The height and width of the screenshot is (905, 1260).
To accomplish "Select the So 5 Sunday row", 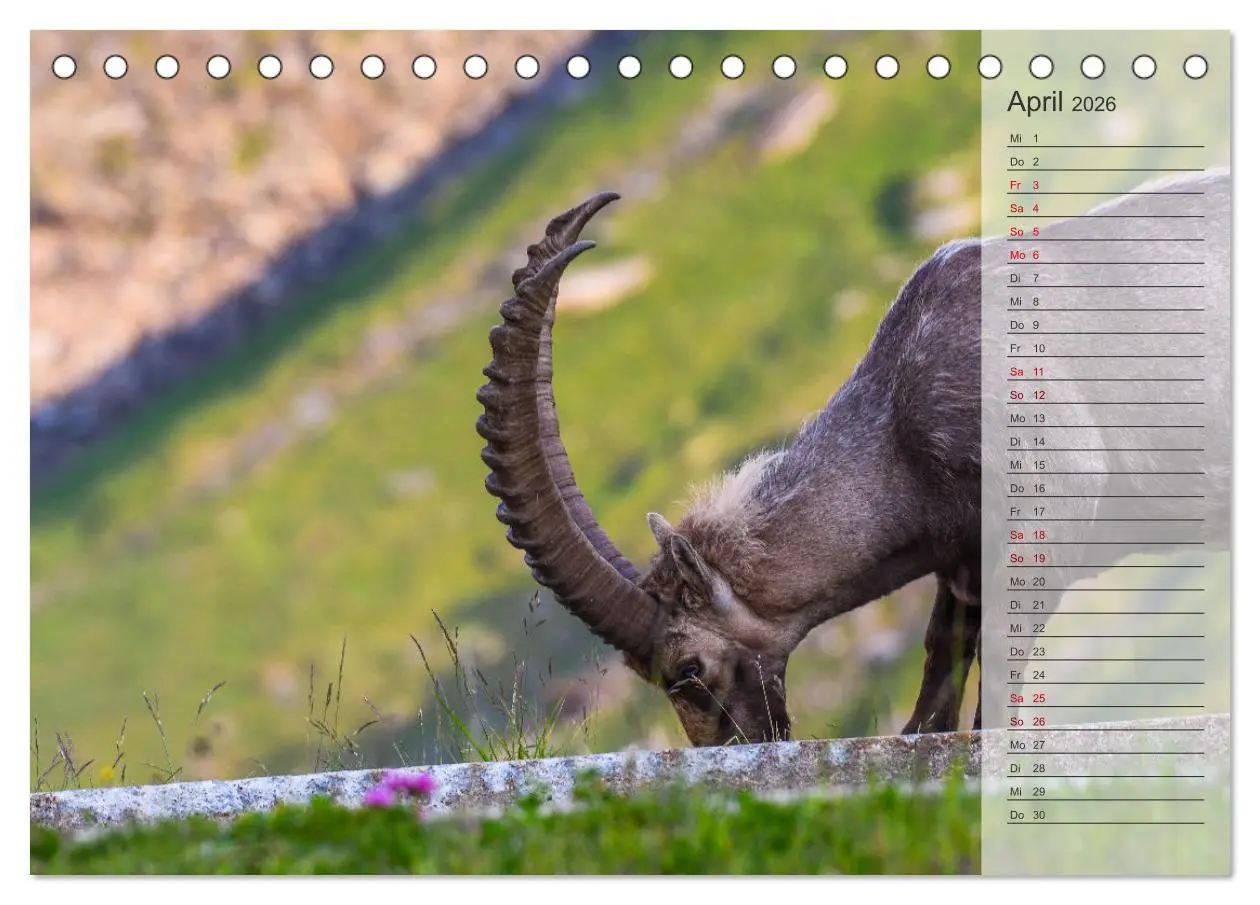I will click(x=1105, y=231).
